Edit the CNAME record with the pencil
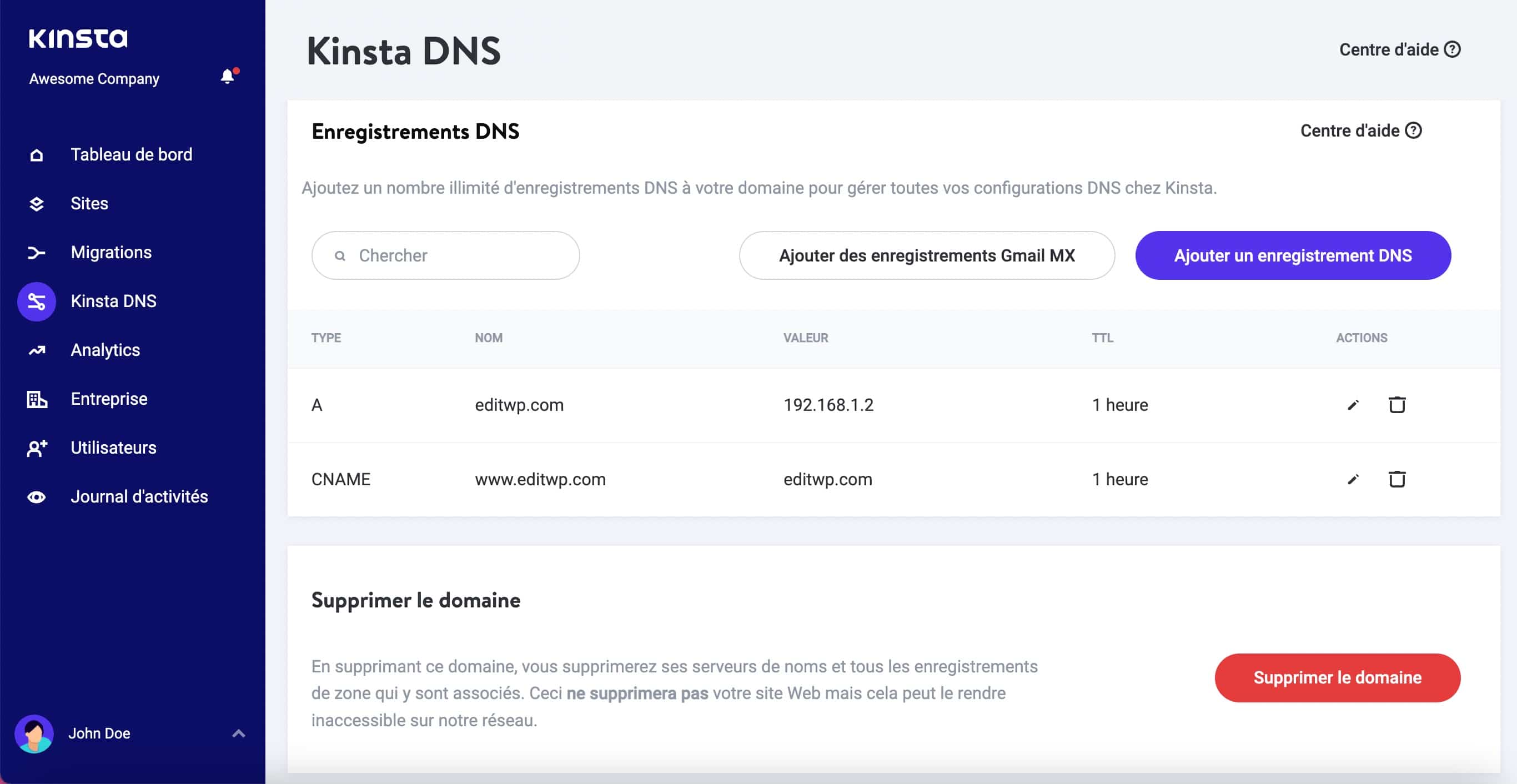Image resolution: width=1517 pixels, height=784 pixels. [x=1353, y=479]
